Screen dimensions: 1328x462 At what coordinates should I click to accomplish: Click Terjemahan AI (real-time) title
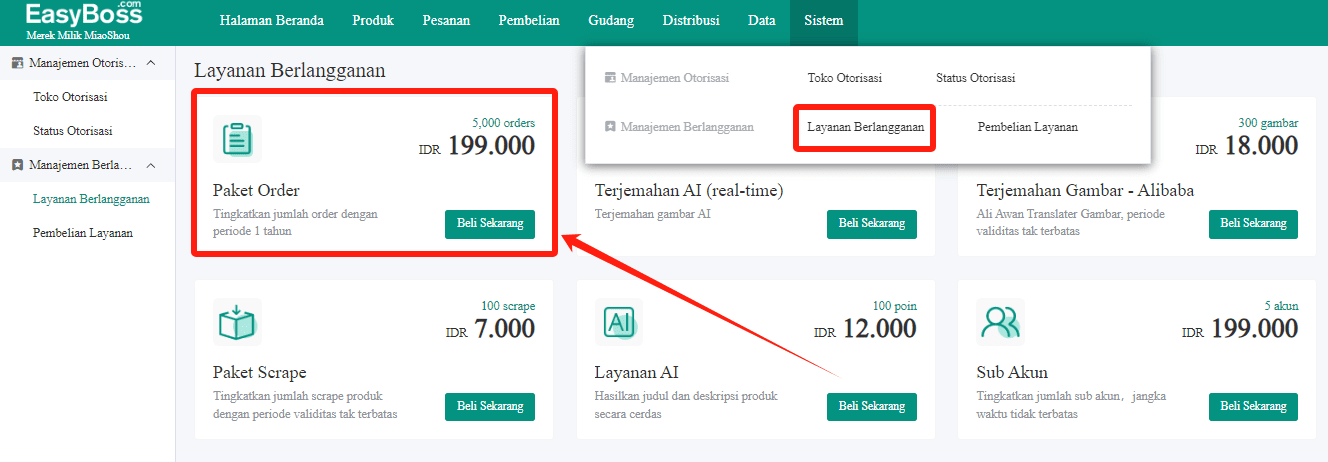click(689, 190)
